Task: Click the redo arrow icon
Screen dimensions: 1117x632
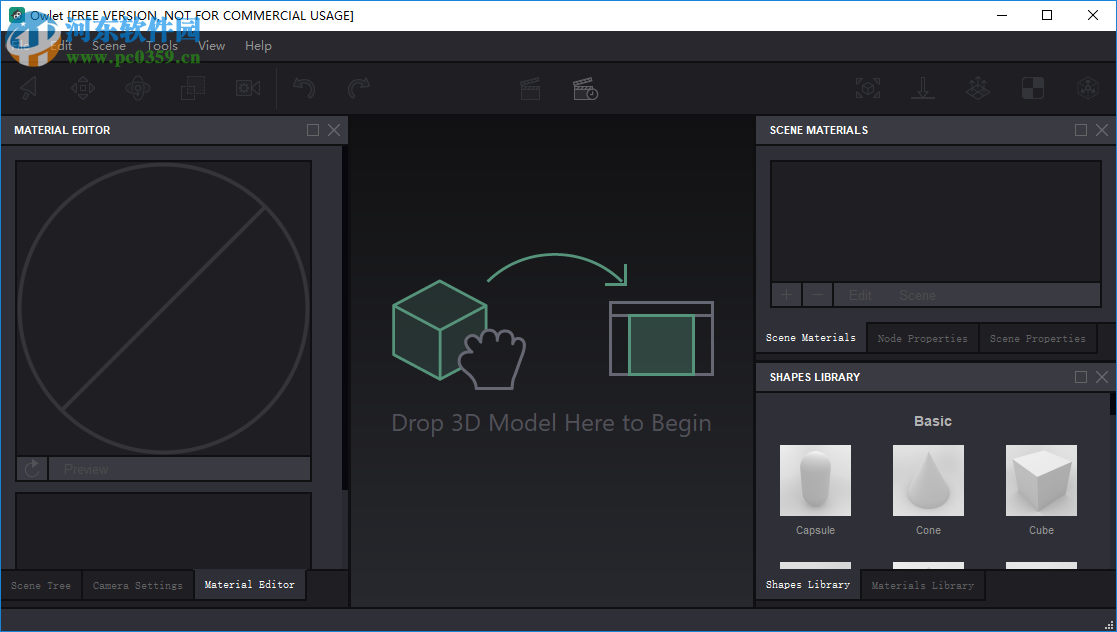Action: coord(358,88)
